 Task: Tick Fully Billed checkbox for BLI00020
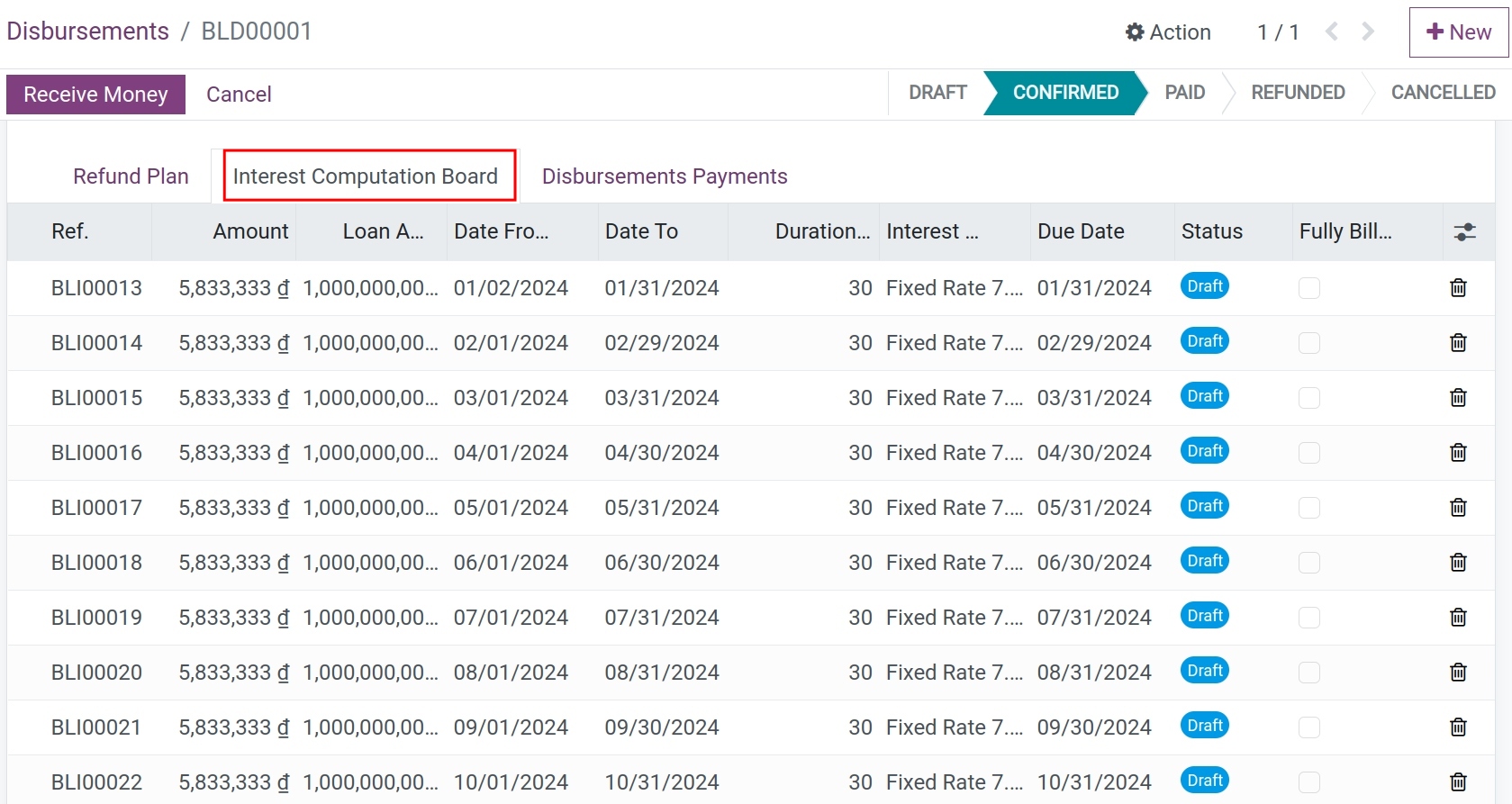tap(1309, 673)
